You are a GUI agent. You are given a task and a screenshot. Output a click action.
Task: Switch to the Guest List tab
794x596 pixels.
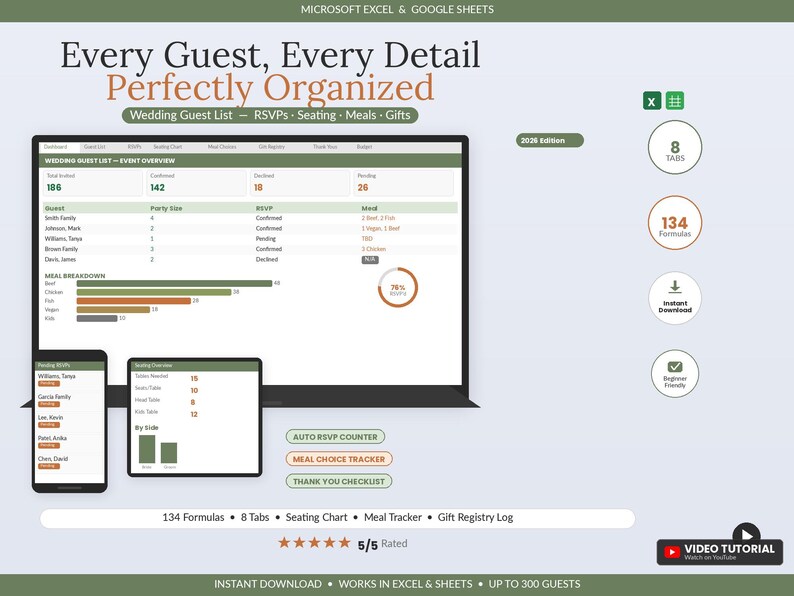[95, 147]
